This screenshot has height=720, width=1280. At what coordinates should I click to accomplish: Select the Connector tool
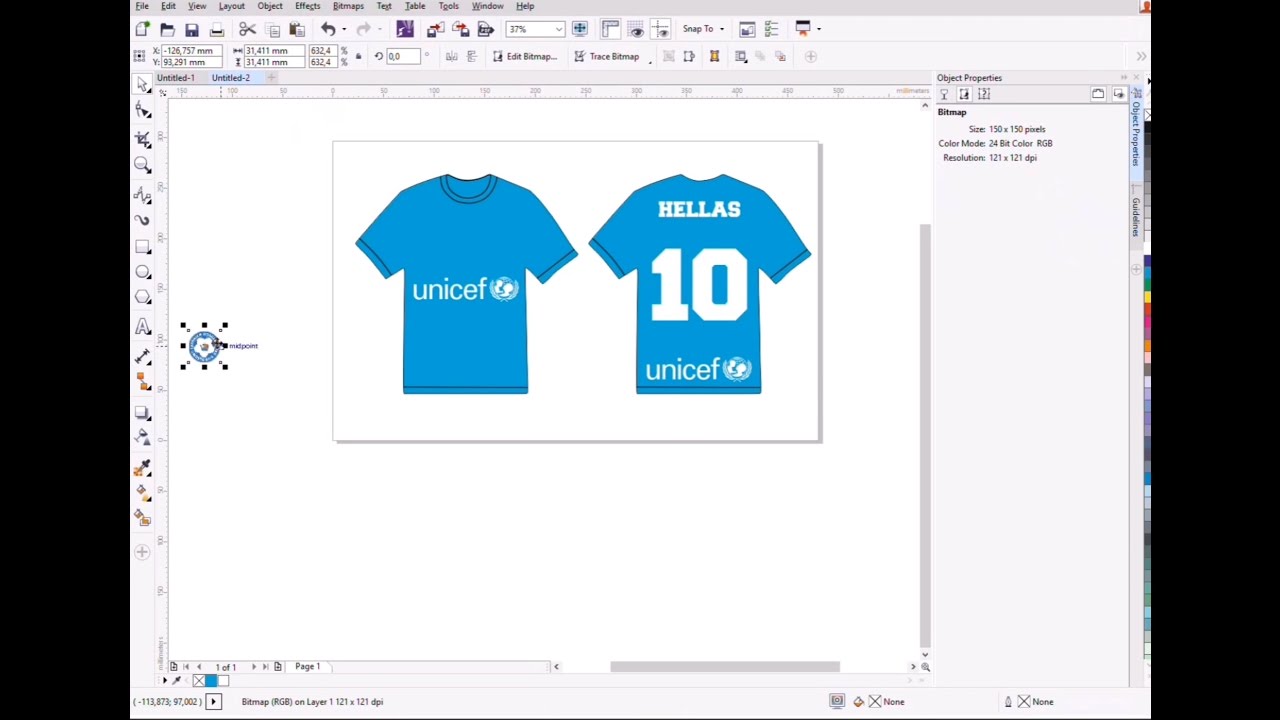(x=142, y=382)
